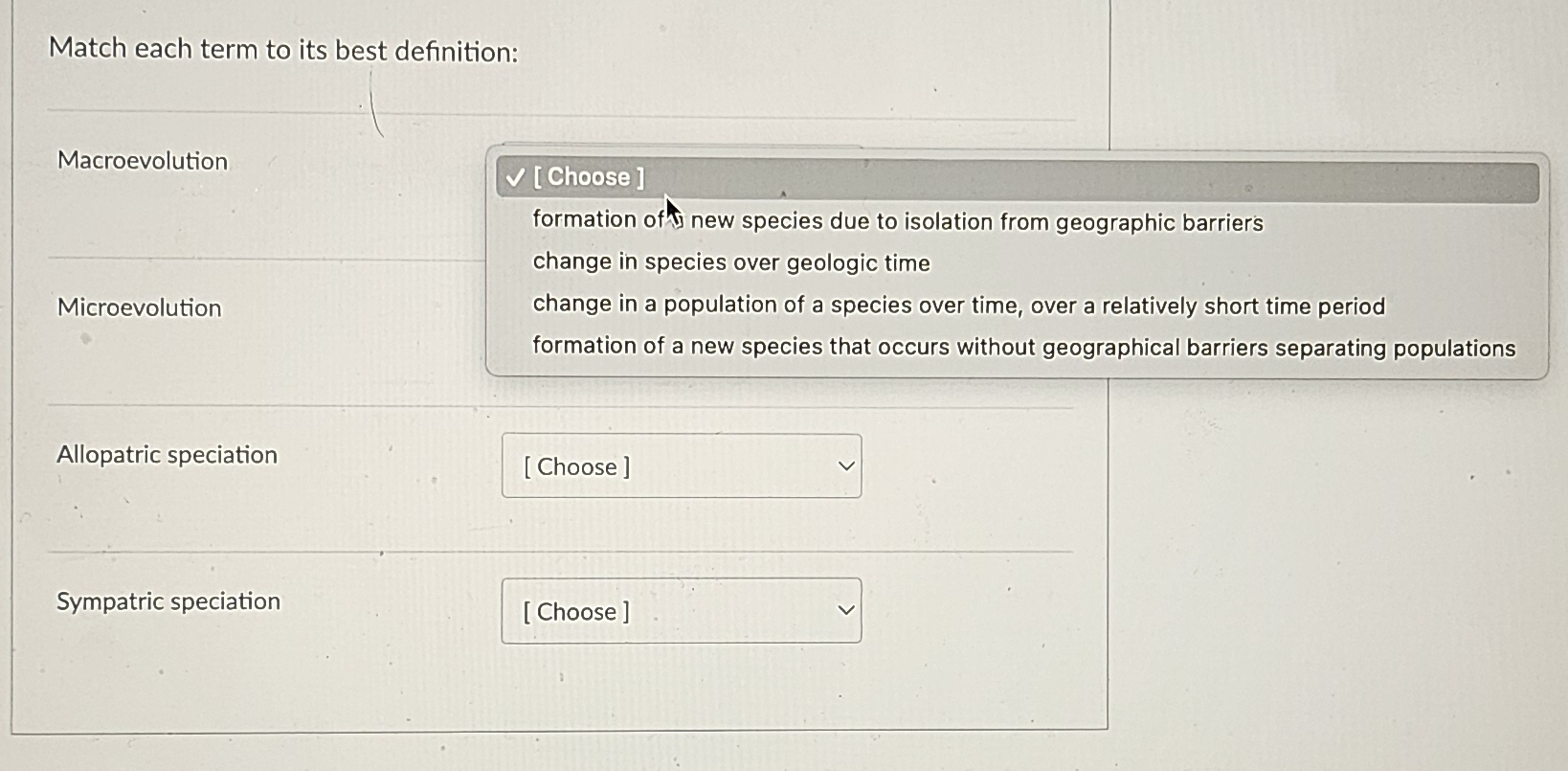Select the geographic barriers isolation definition
The height and width of the screenshot is (771, 1568).
[x=897, y=220]
